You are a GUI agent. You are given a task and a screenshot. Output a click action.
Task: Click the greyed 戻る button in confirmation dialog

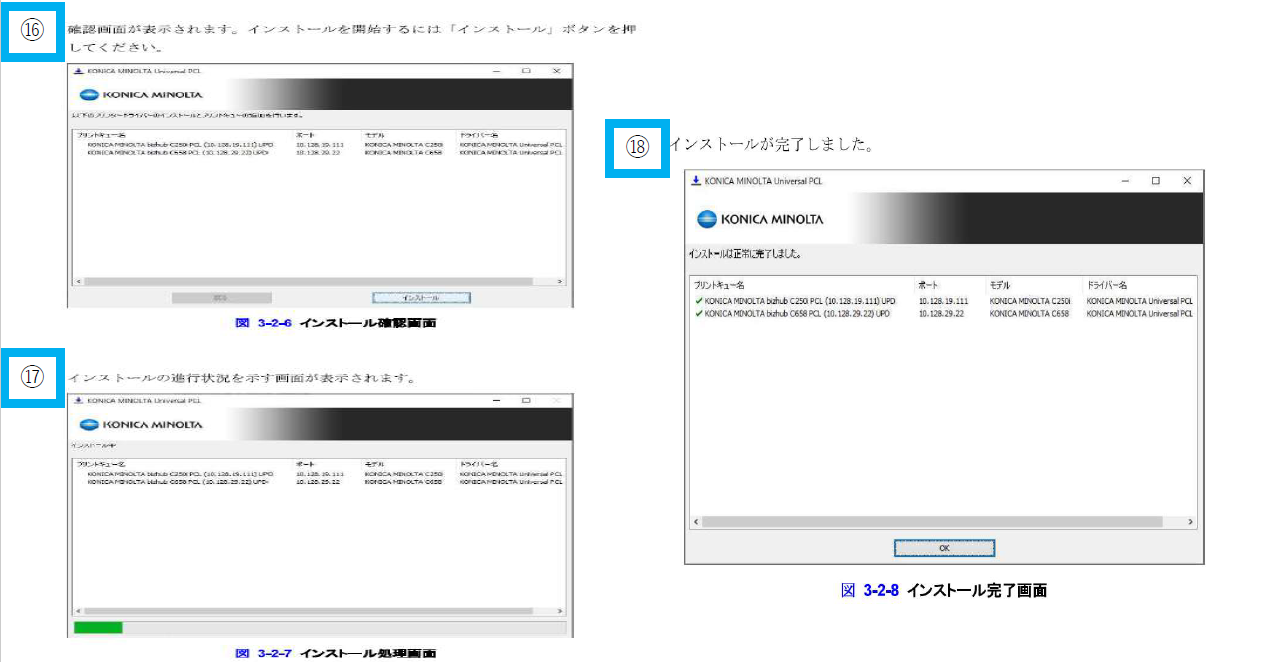221,298
